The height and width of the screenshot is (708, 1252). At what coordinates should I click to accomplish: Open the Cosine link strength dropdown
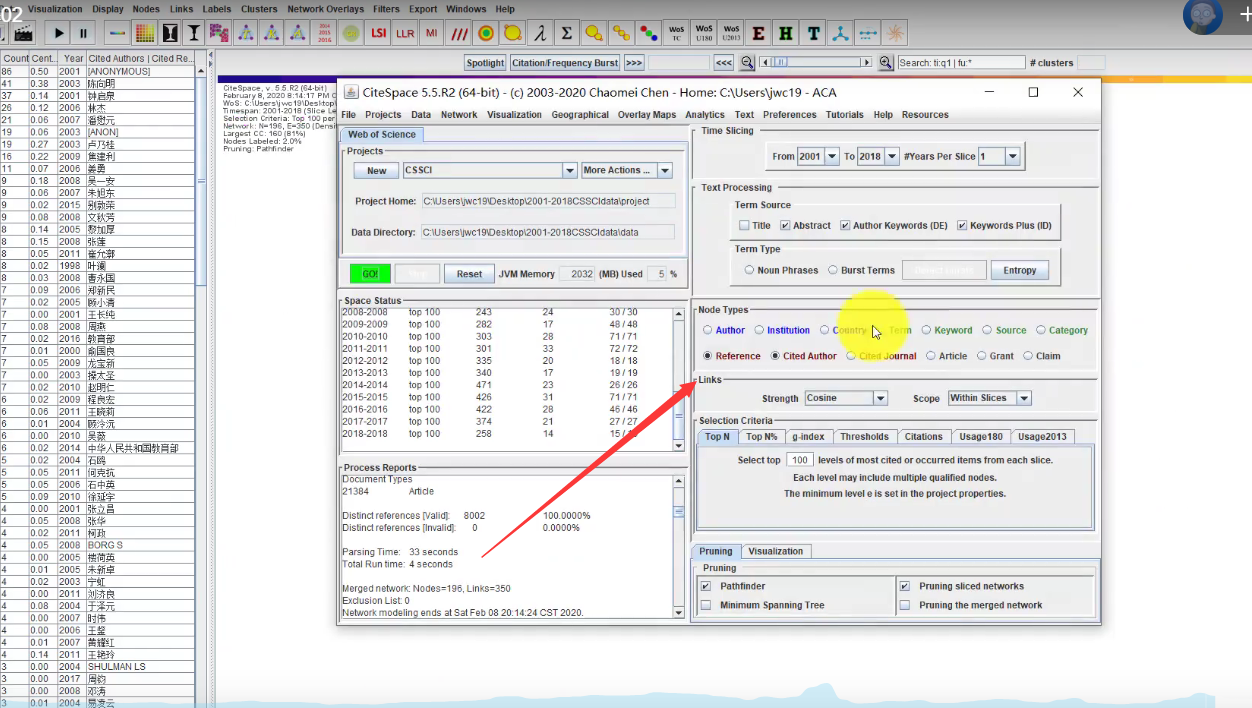(880, 398)
